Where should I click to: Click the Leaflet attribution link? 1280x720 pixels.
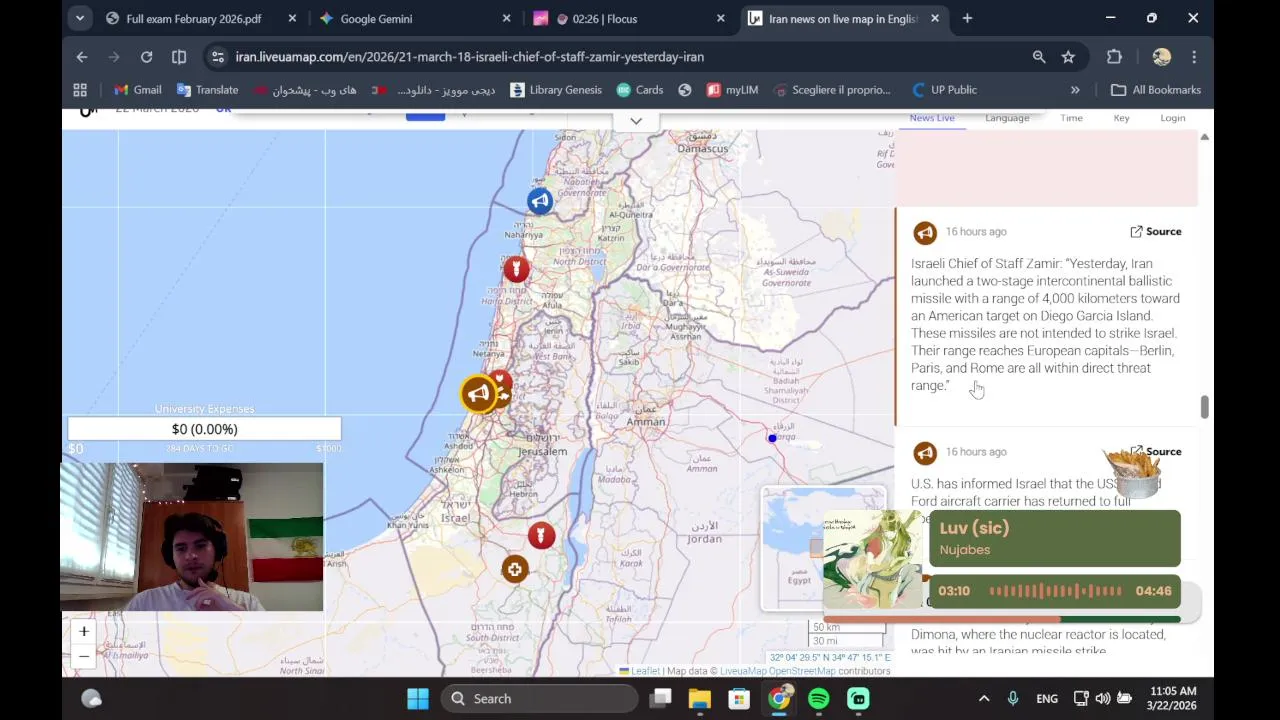[645, 671]
